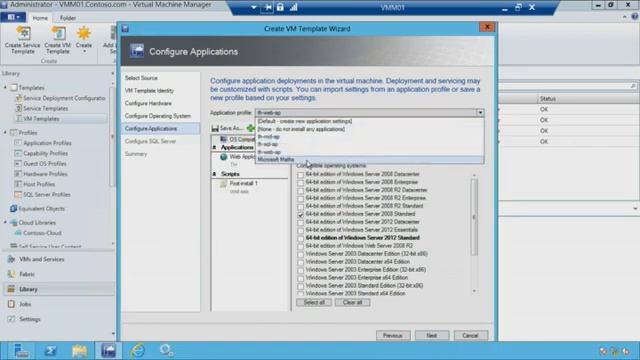This screenshot has width=640, height=360.
Task: Click the Select all button
Action: coord(314,302)
